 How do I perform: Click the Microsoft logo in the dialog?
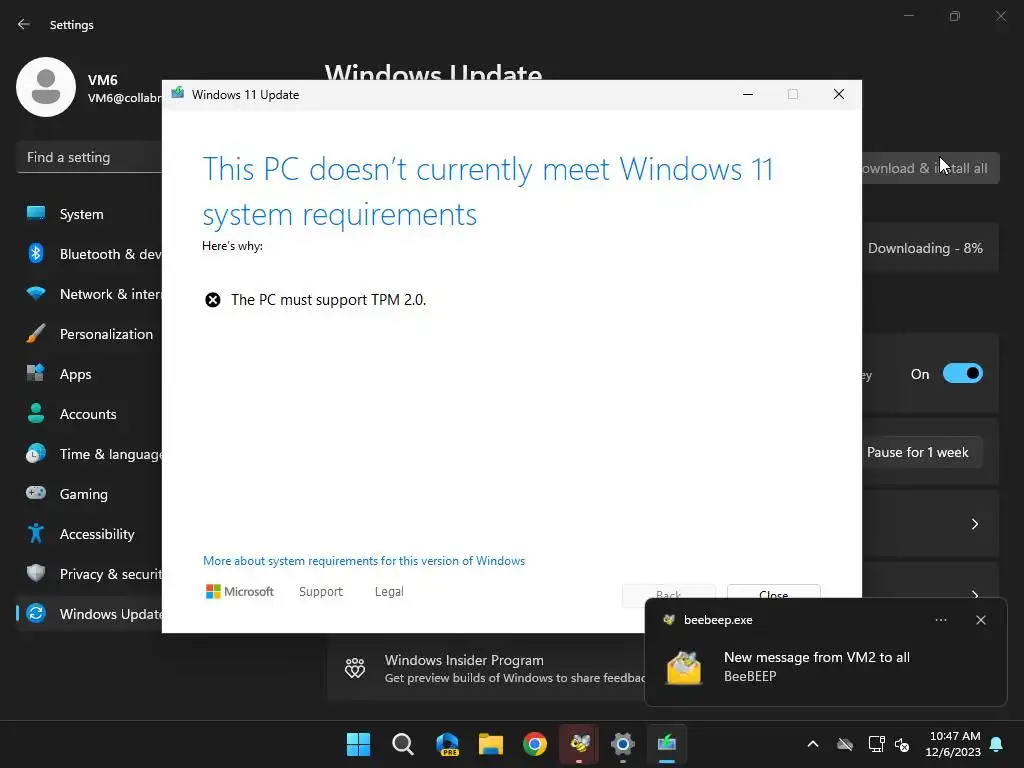point(240,592)
